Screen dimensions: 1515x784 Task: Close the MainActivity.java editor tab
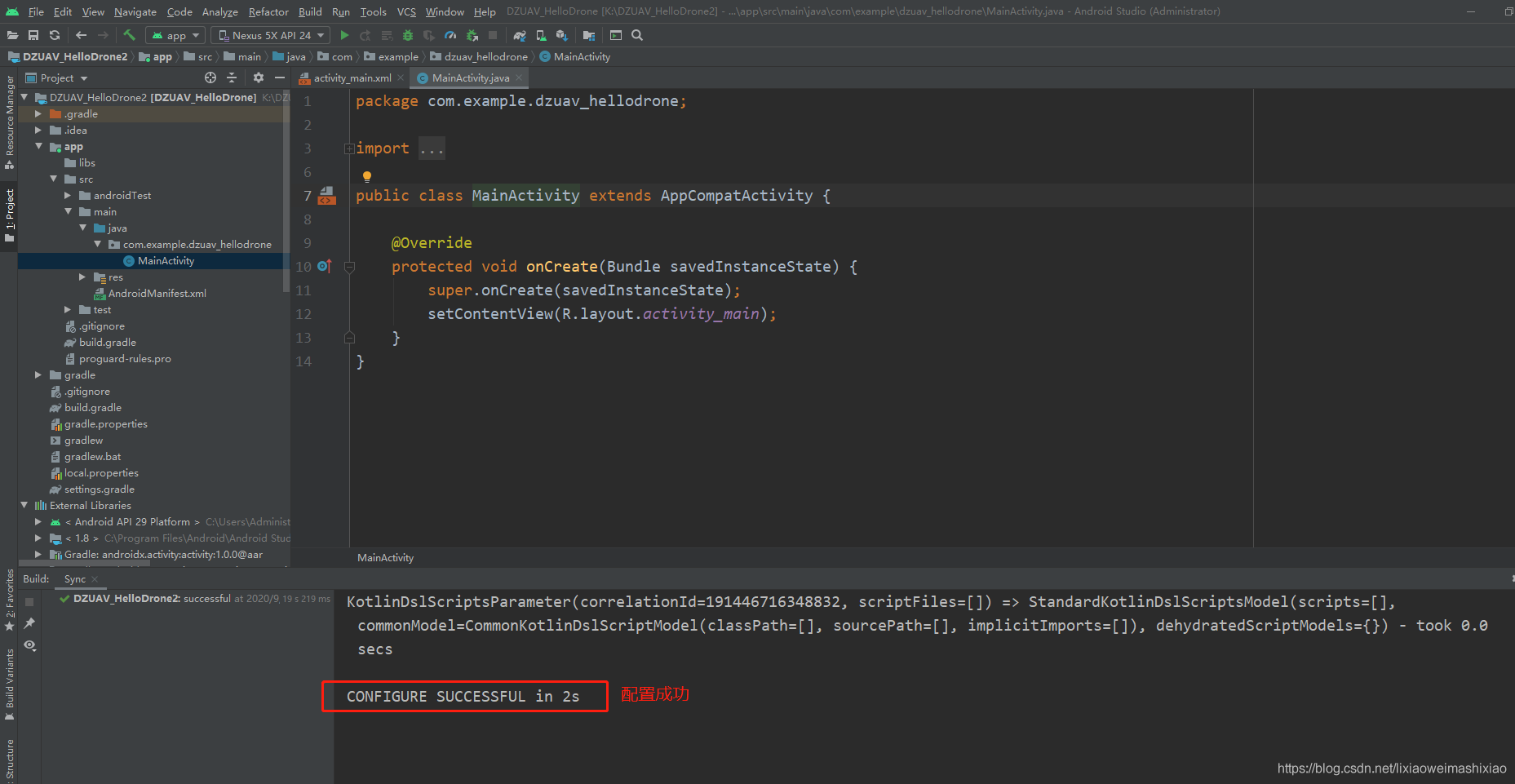[x=519, y=78]
